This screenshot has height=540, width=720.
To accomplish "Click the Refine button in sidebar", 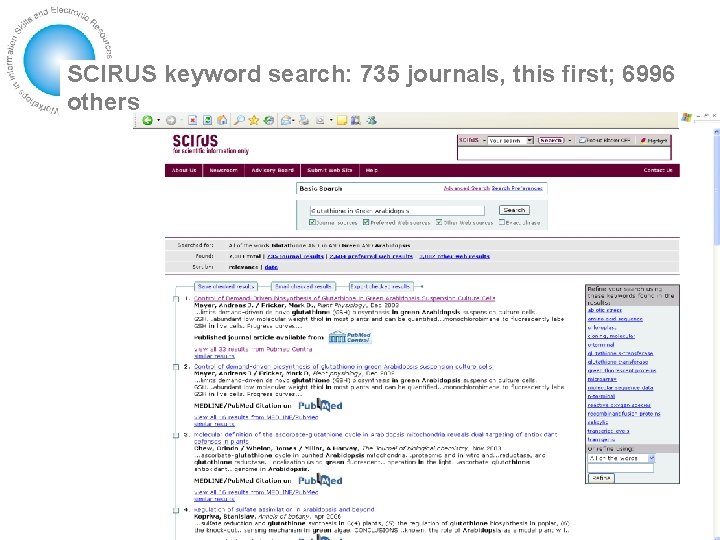I will click(601, 478).
